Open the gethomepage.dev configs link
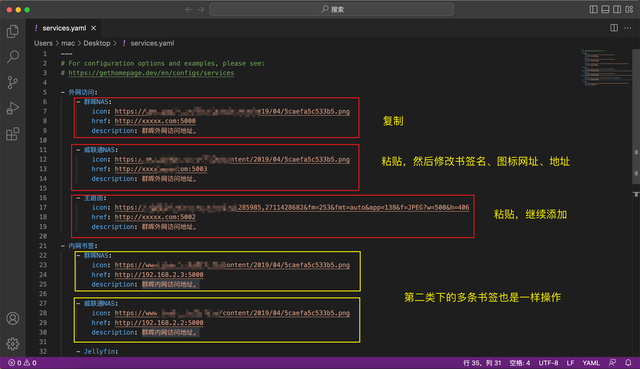The height and width of the screenshot is (369, 640). (151, 73)
